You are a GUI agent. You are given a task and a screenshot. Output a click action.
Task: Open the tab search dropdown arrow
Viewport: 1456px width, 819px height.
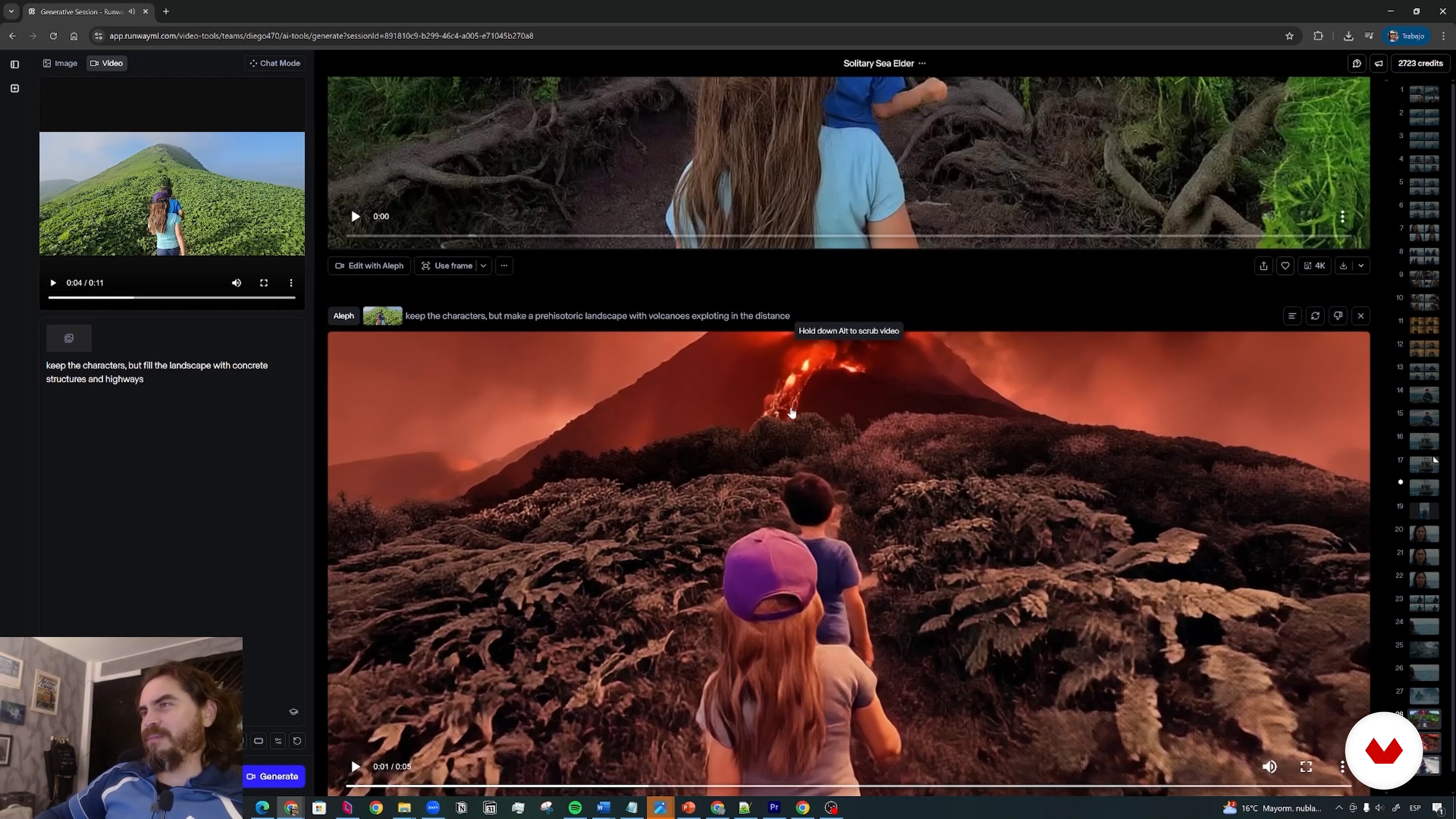[x=11, y=11]
